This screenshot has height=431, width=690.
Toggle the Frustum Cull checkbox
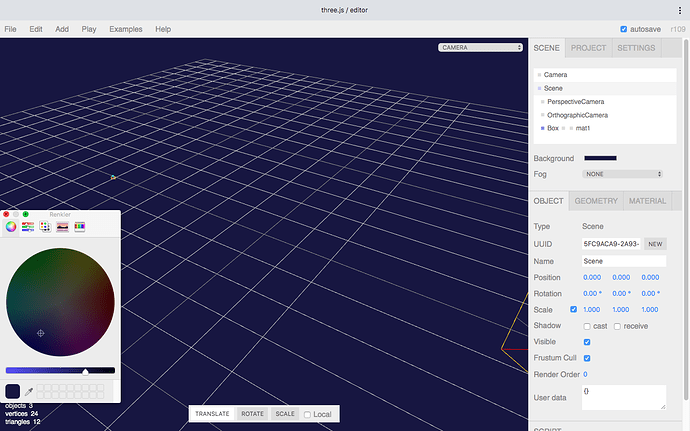pyautogui.click(x=587, y=358)
